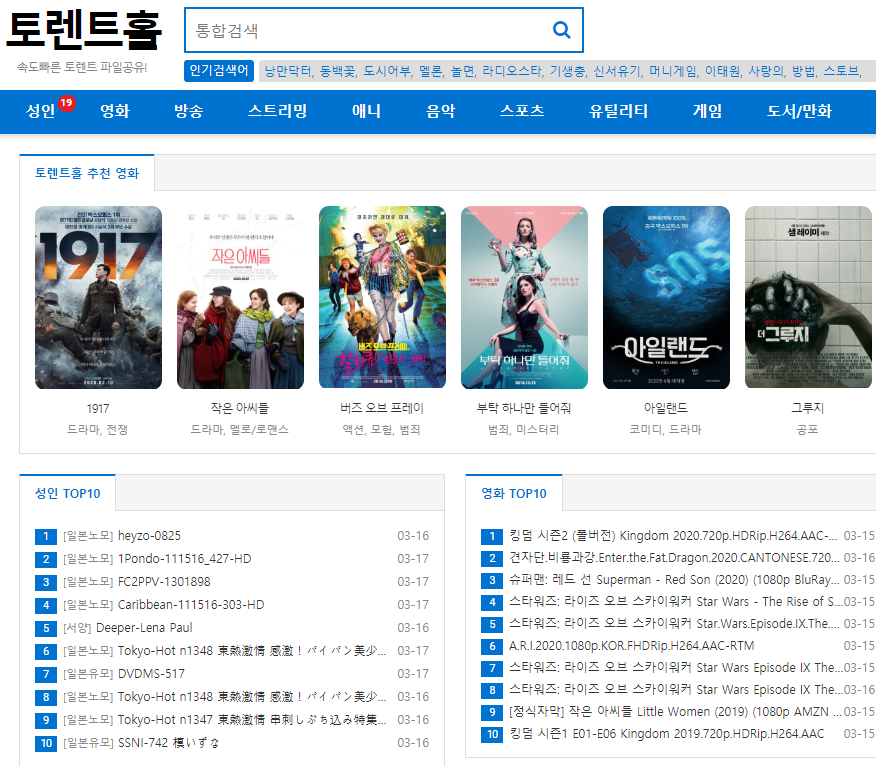Open the 영화 navigation menu
The height and width of the screenshot is (766, 876).
[x=115, y=111]
